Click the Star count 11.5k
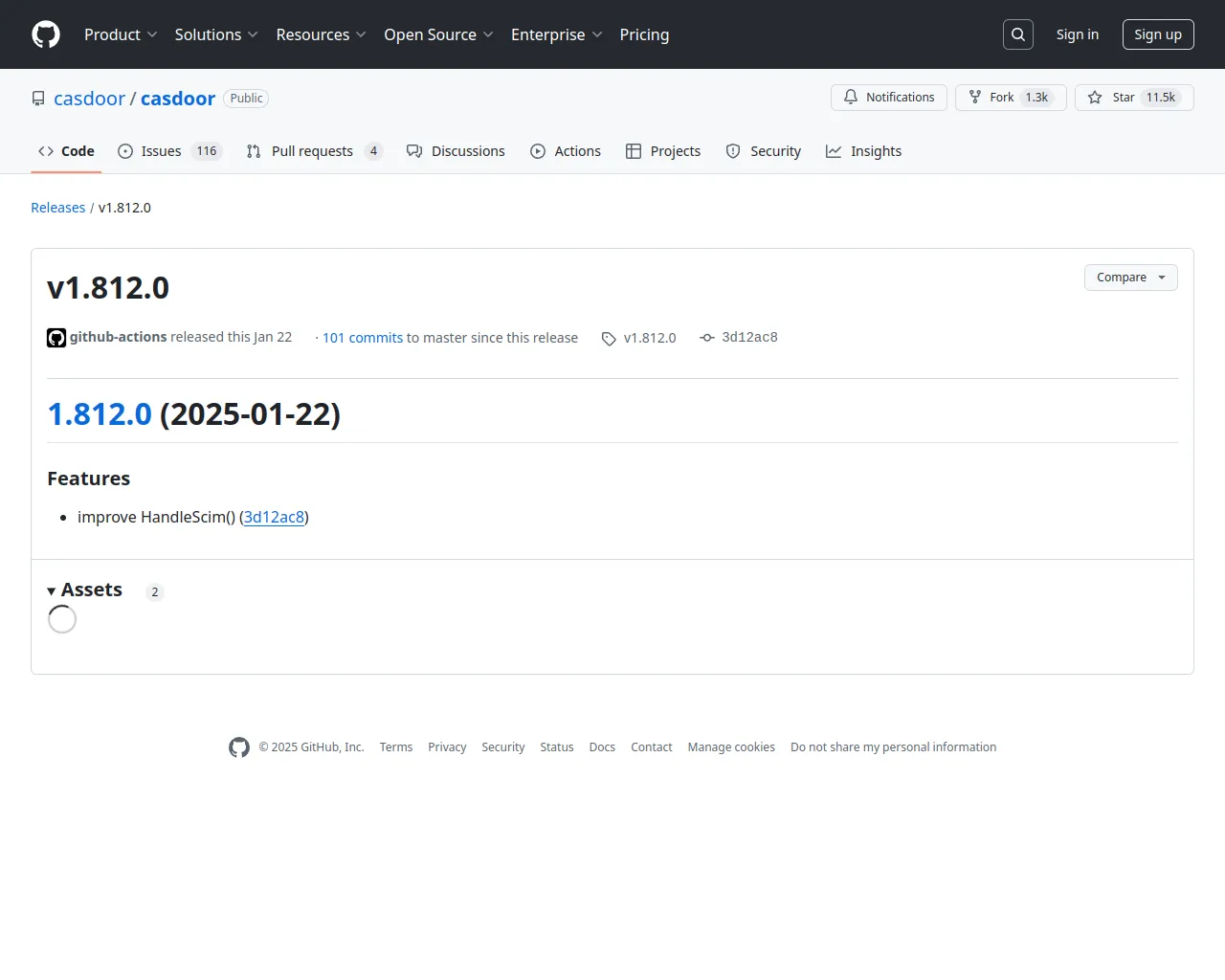The image size is (1225, 980). point(1161,98)
